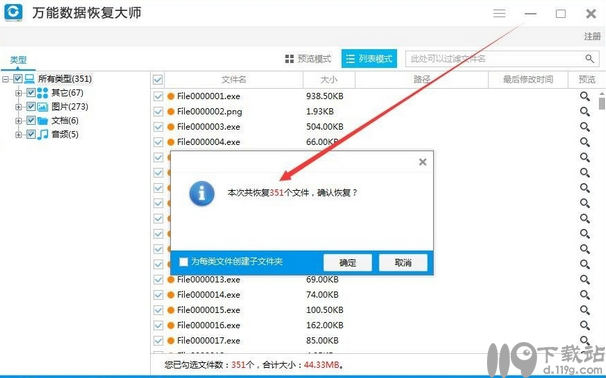Click orange dot icon of File0000016.exe
The image size is (606, 378).
171,325
